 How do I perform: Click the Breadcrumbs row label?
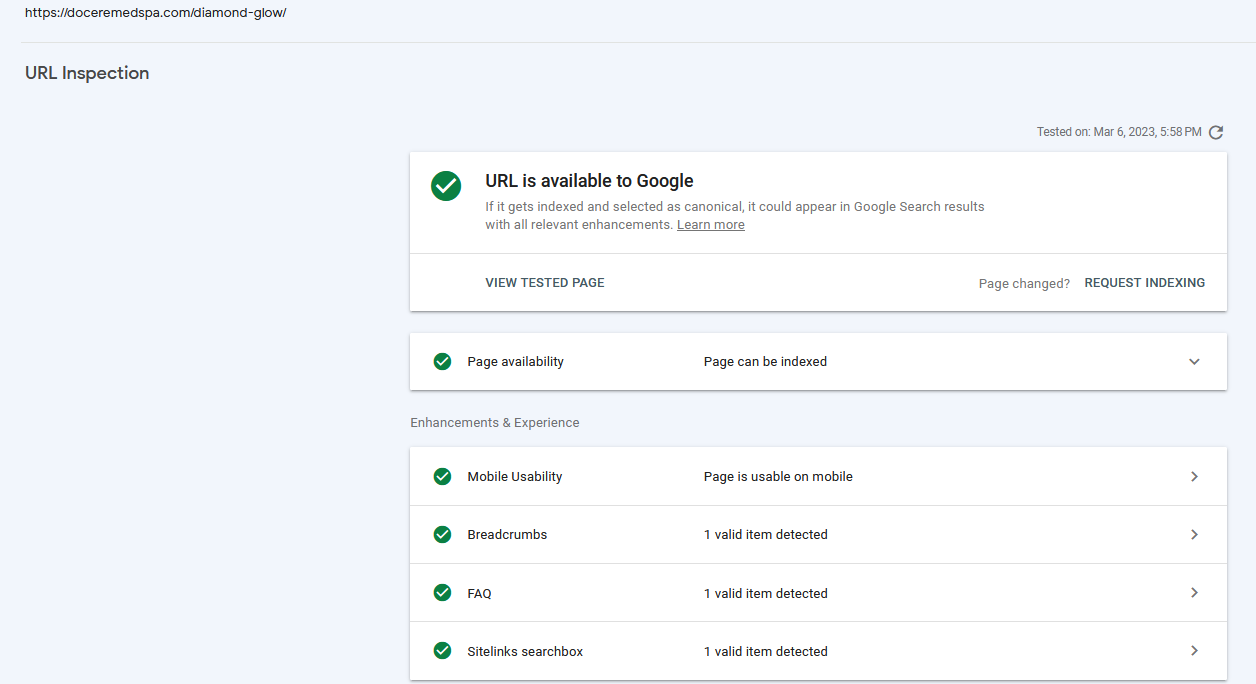pyautogui.click(x=507, y=535)
